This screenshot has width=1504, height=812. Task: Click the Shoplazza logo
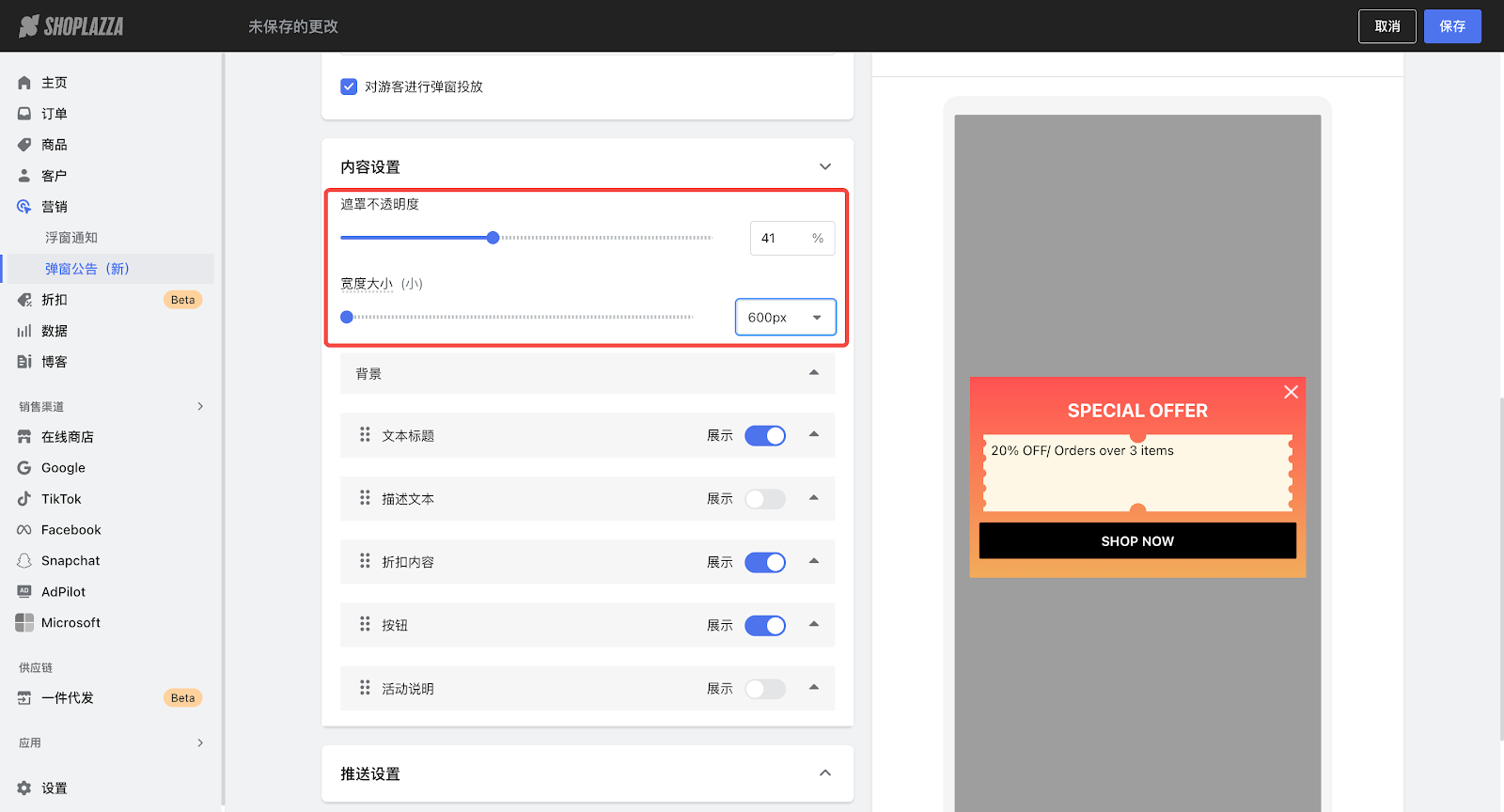coord(71,26)
